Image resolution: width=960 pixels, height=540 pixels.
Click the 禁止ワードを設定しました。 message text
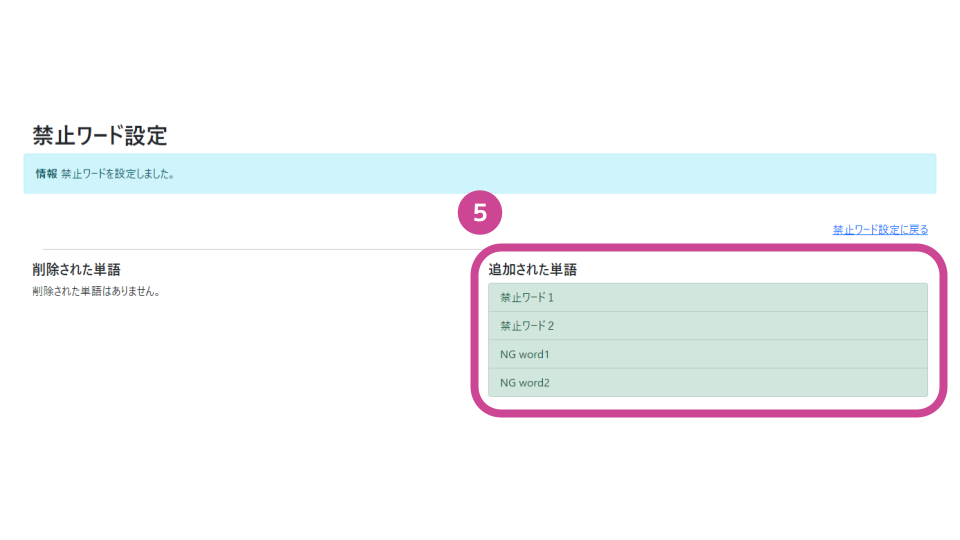118,174
